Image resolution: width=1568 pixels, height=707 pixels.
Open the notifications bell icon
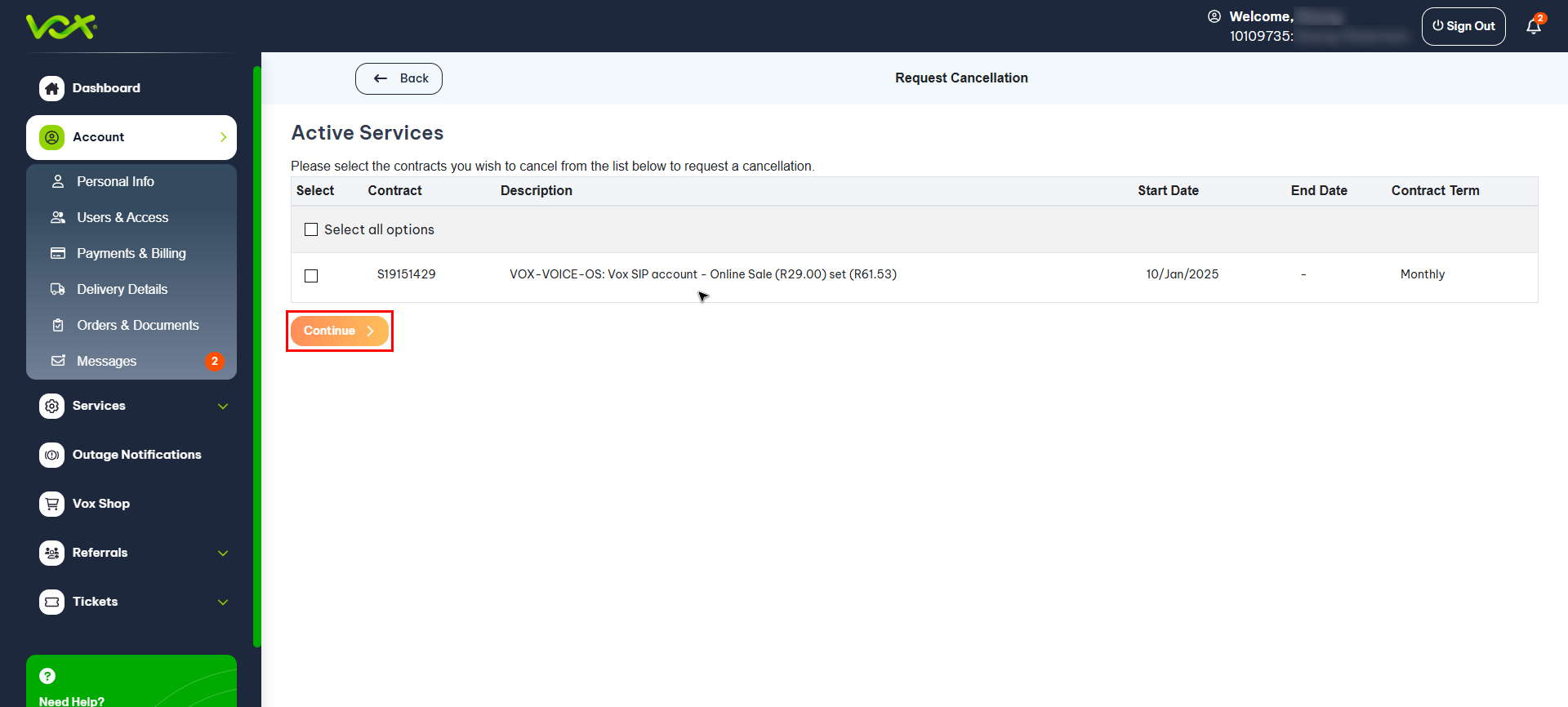tap(1533, 26)
